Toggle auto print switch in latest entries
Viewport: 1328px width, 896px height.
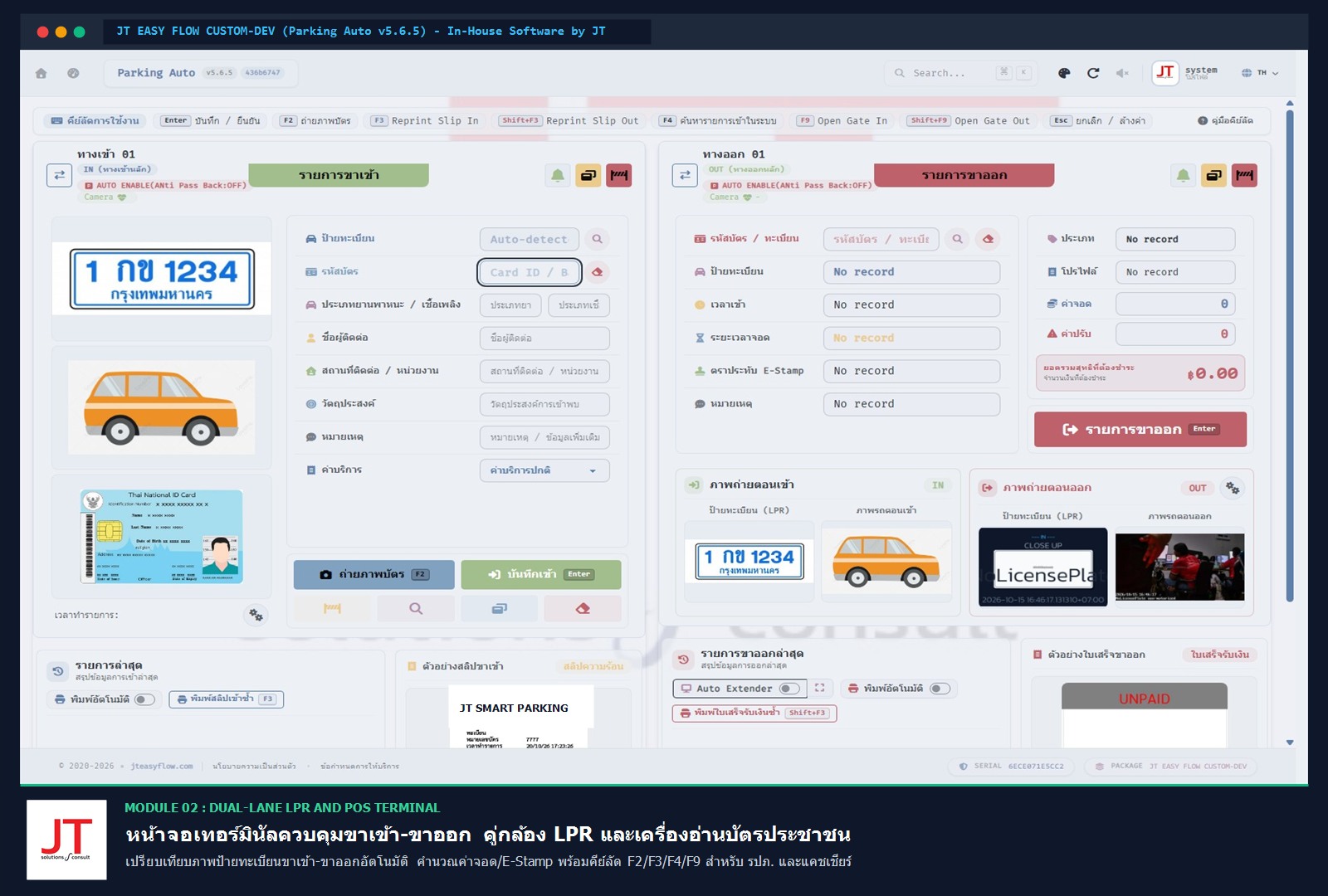(144, 699)
